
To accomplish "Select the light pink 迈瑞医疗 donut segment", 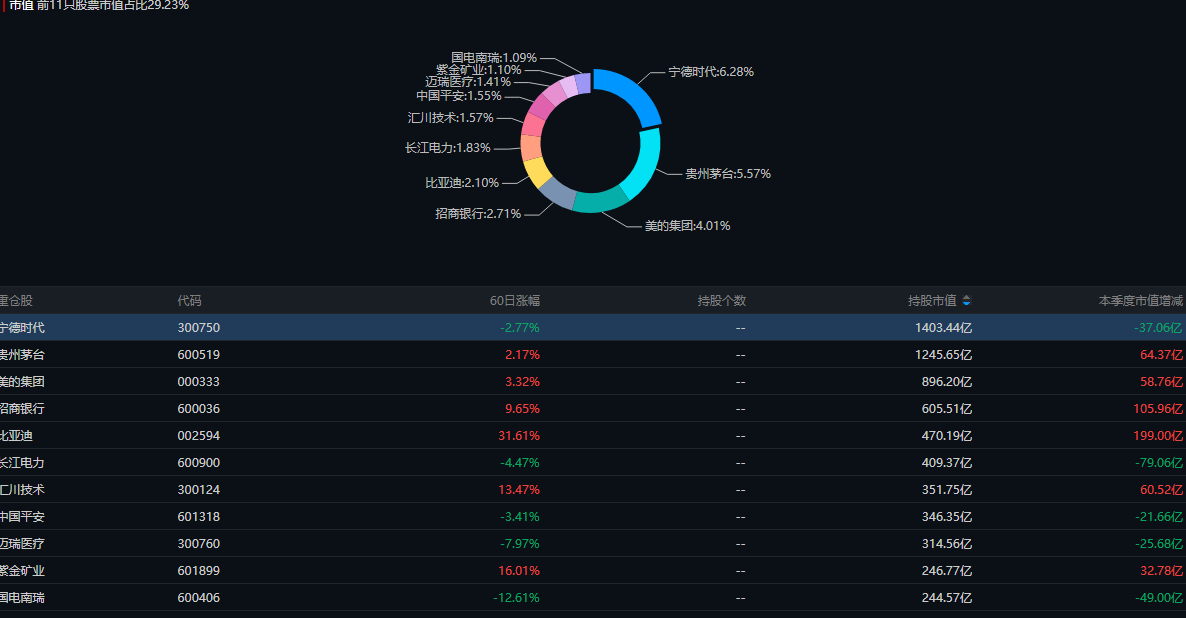I will (554, 93).
